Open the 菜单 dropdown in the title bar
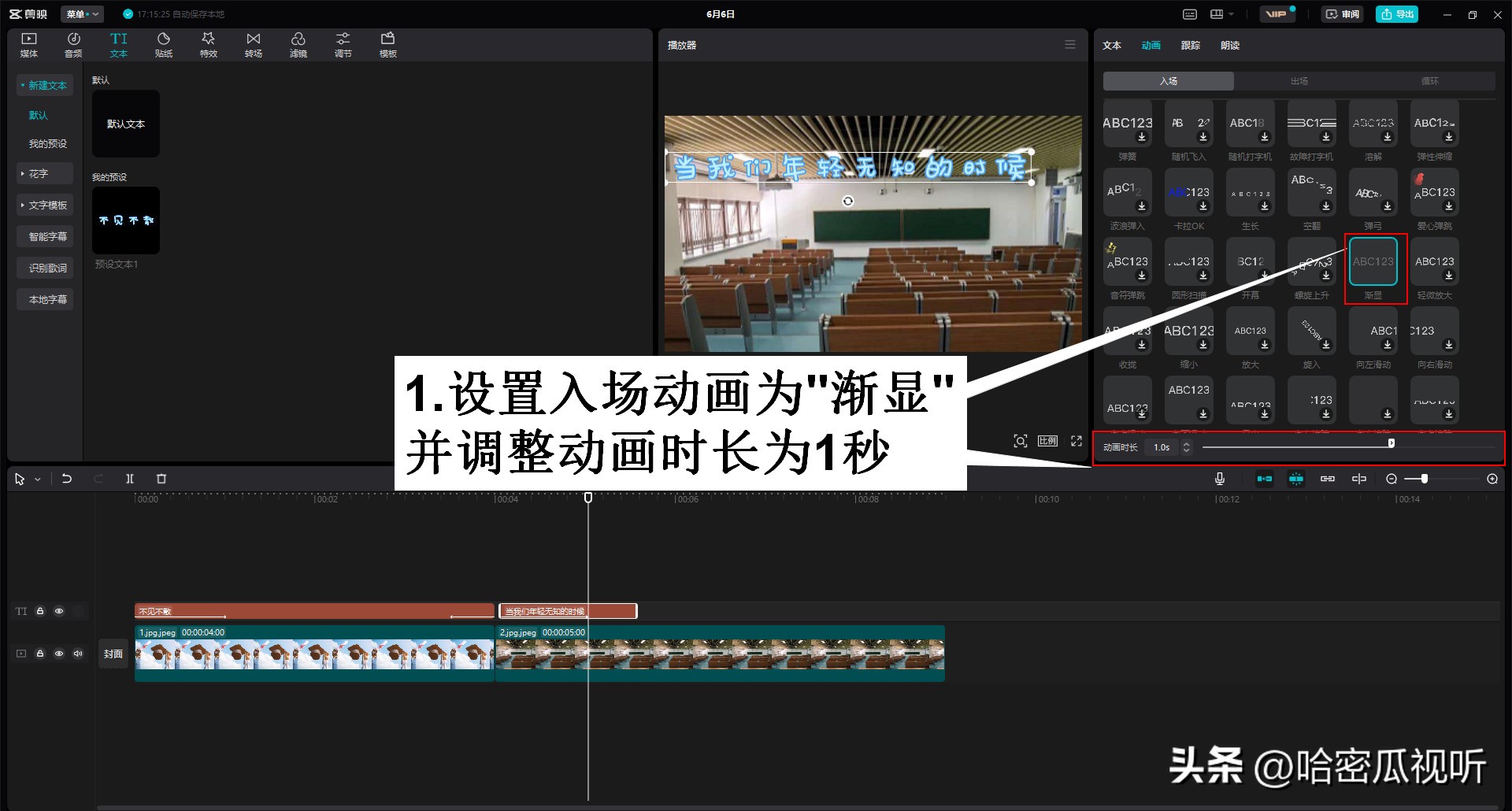 pos(81,13)
